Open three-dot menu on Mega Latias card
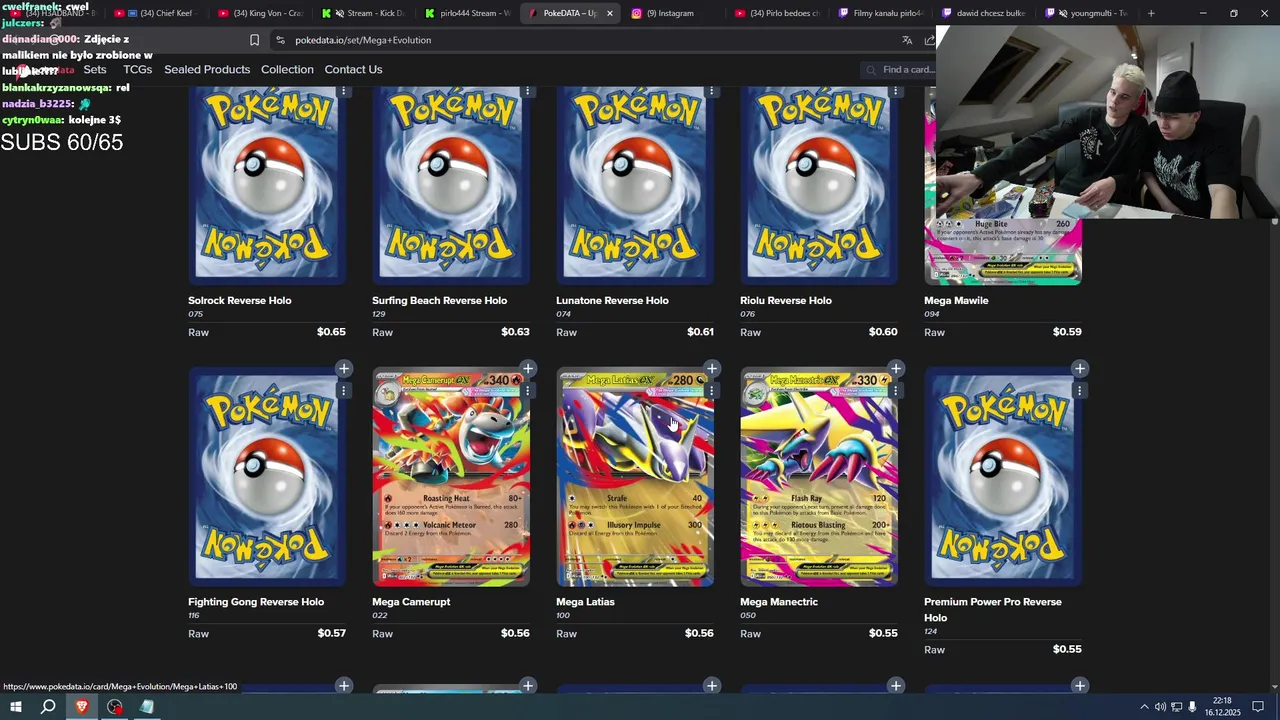The height and width of the screenshot is (720, 1280). 712,391
